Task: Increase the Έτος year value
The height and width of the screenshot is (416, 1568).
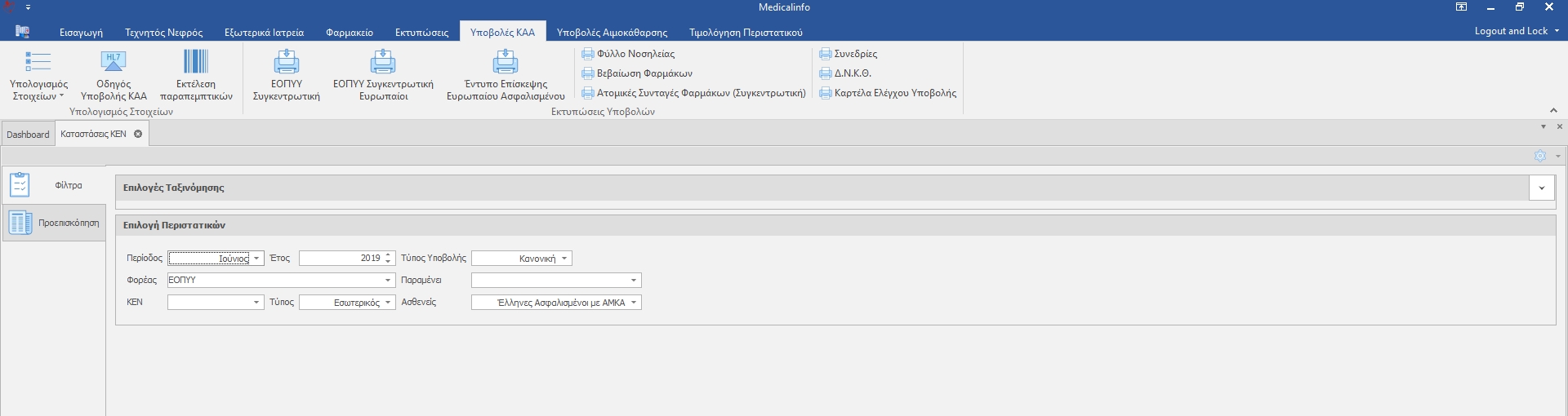Action: point(388,255)
